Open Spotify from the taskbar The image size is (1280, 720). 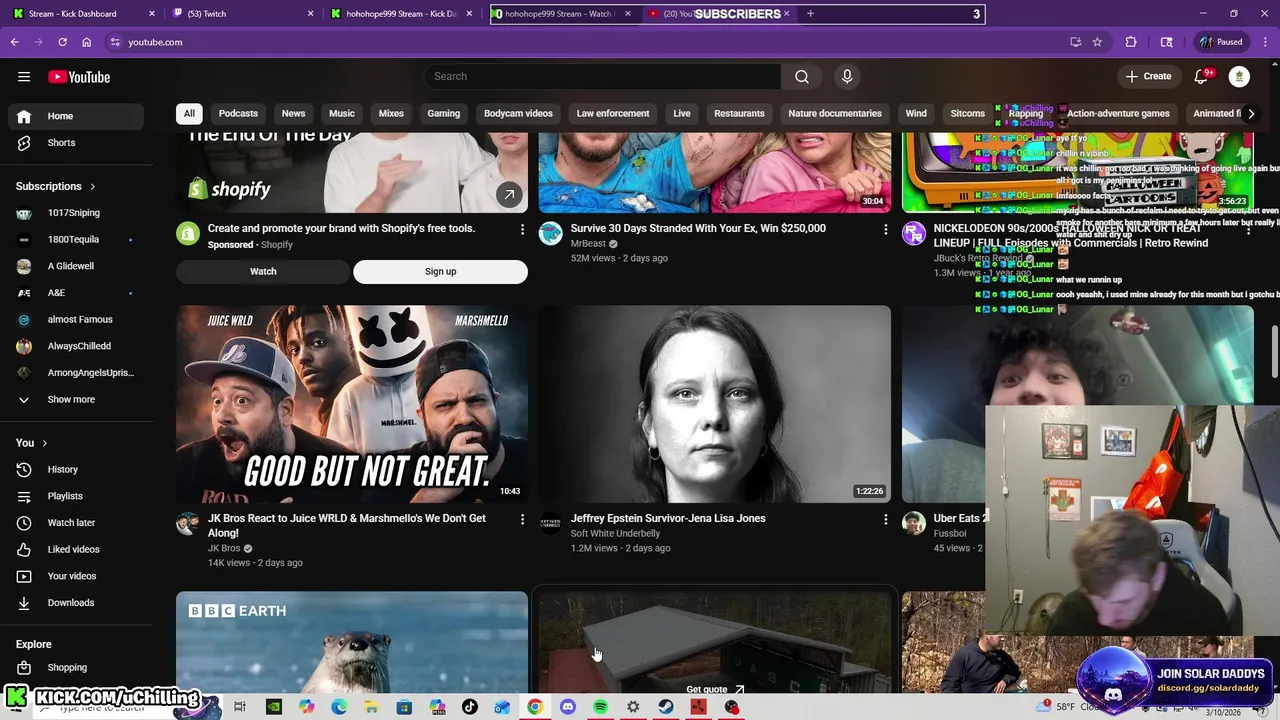pyautogui.click(x=600, y=707)
